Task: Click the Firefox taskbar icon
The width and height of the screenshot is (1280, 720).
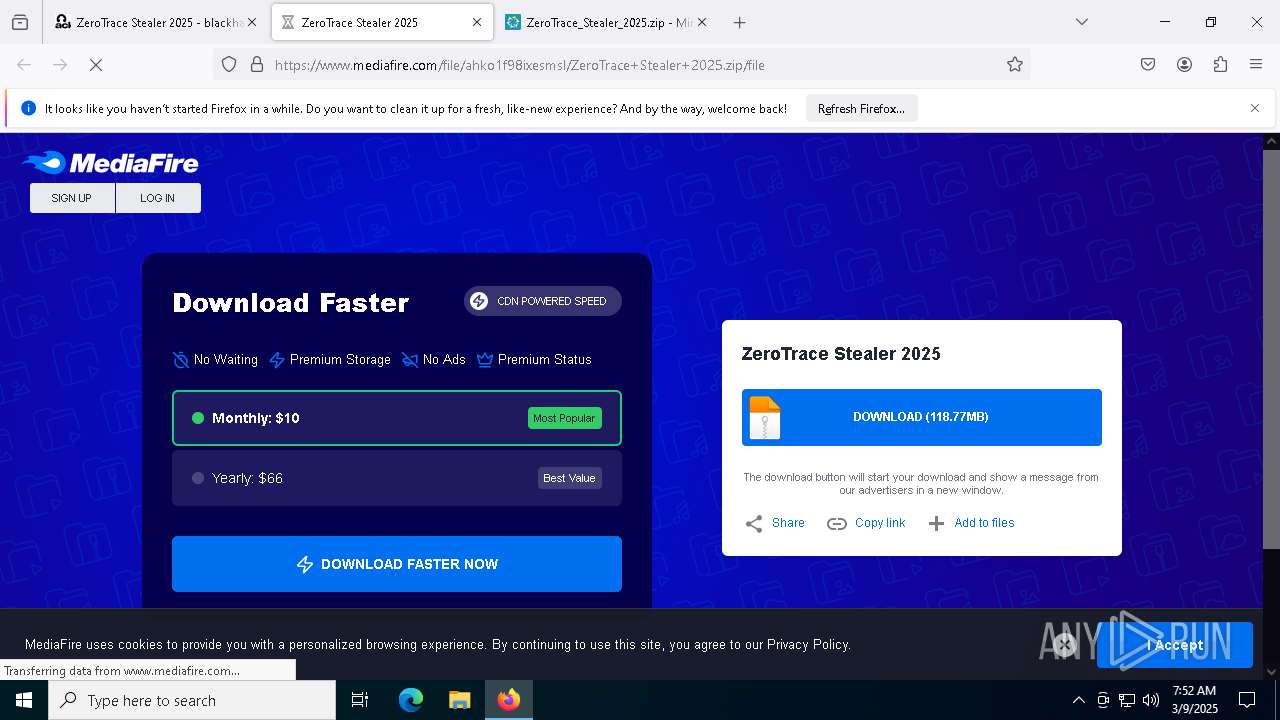Action: 509,700
